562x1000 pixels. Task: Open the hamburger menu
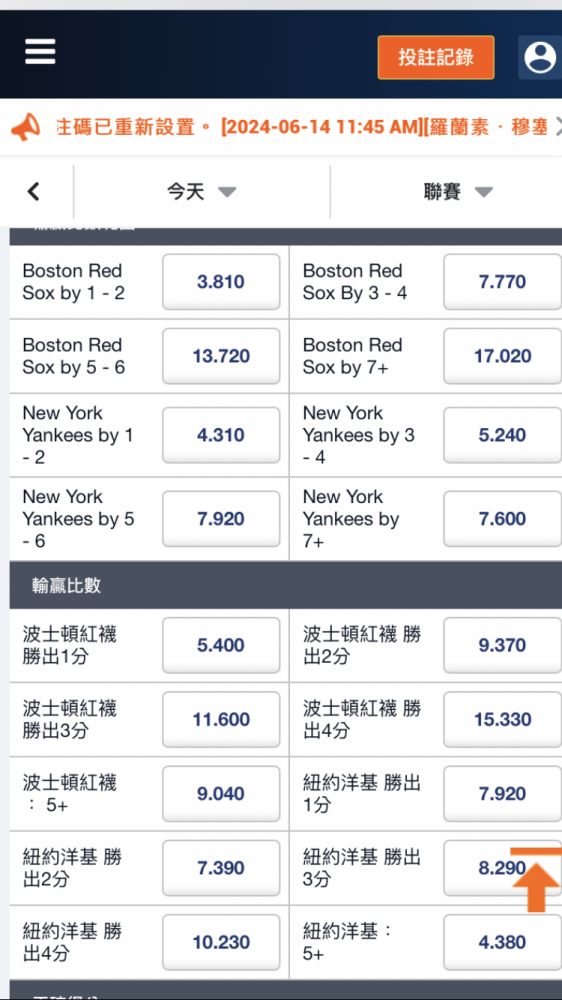pos(40,52)
